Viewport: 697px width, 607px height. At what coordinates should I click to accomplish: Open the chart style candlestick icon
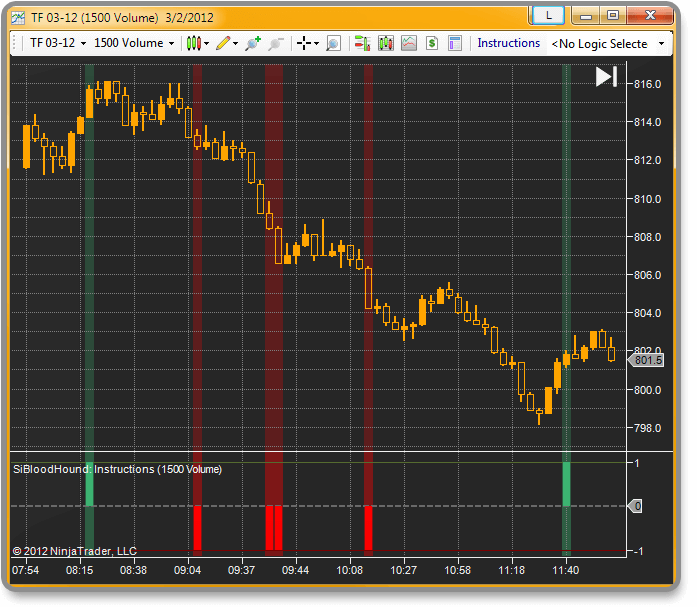click(x=193, y=43)
